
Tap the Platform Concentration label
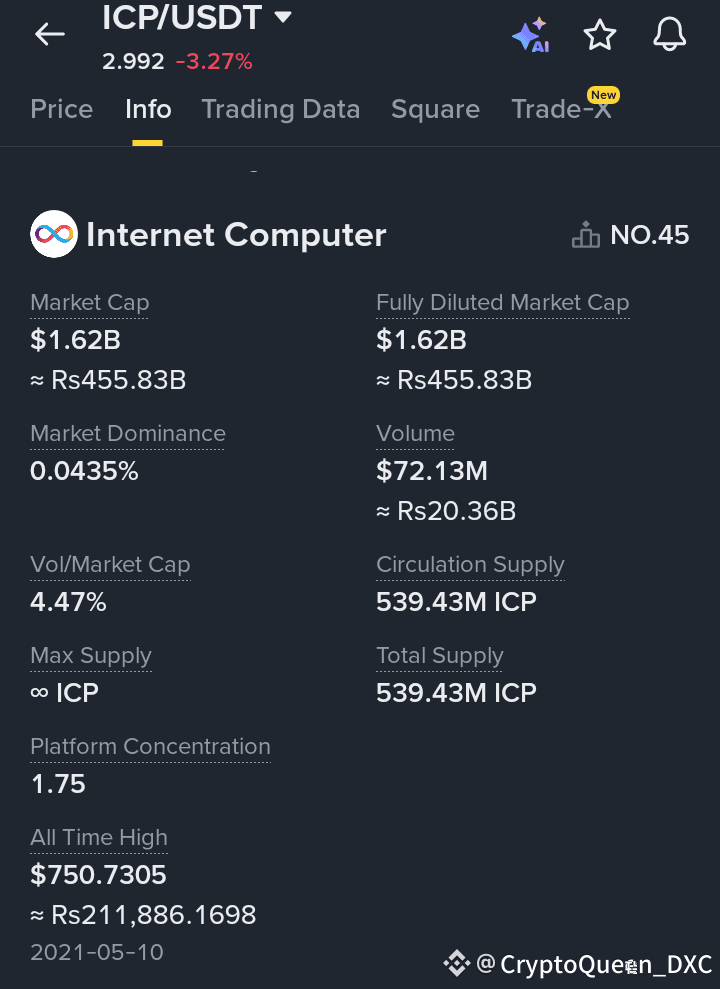click(x=150, y=746)
